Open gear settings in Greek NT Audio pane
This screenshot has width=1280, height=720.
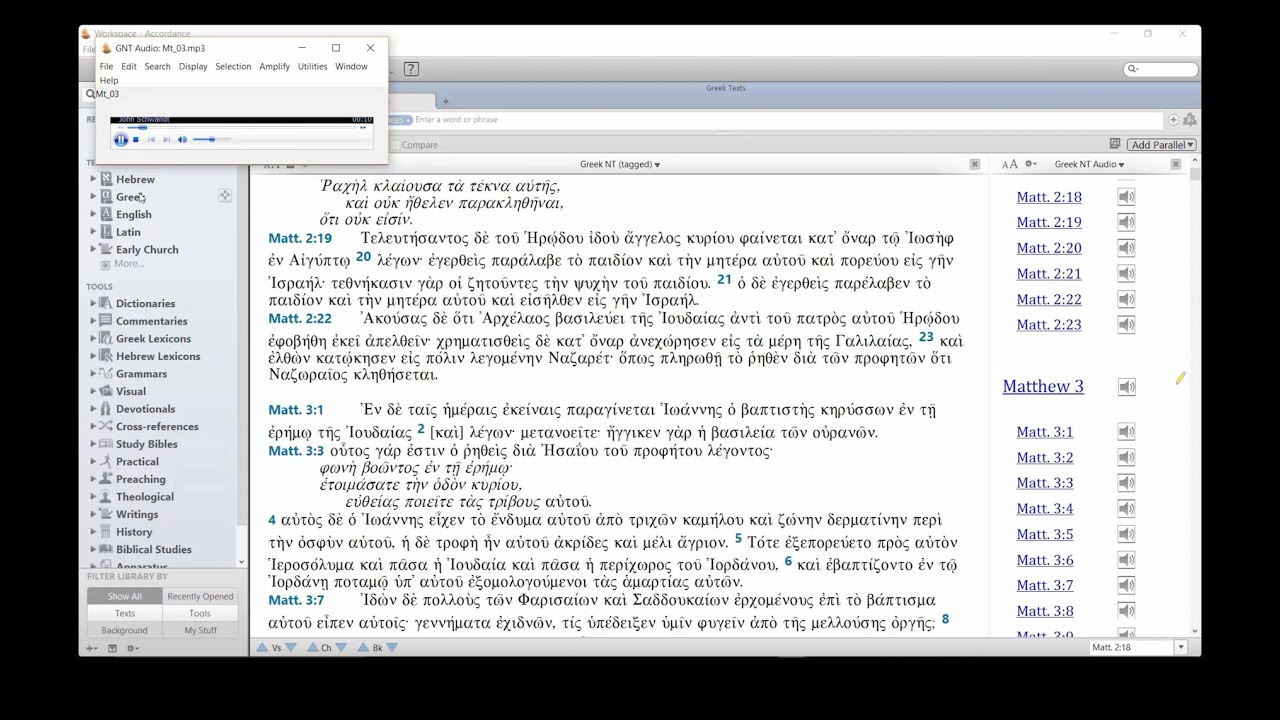1031,164
